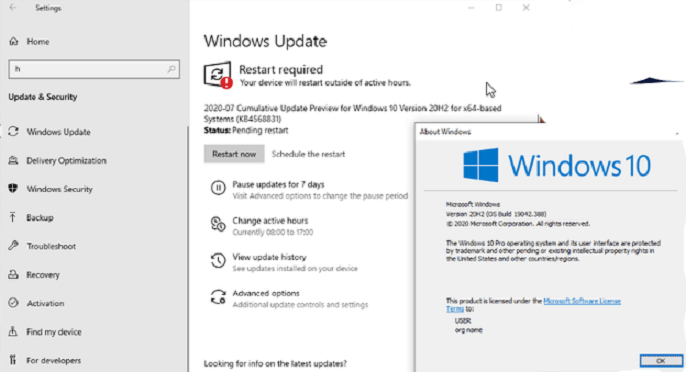The height and width of the screenshot is (372, 686).
Task: Click the Recovery icon in sidebar
Action: pyautogui.click(x=14, y=274)
